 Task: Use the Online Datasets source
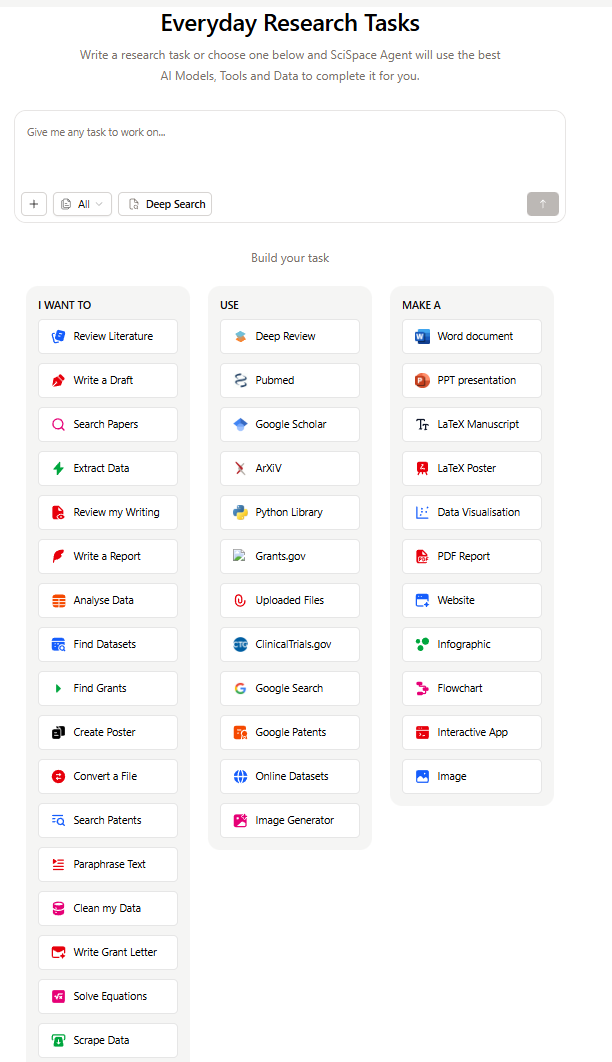(x=290, y=776)
